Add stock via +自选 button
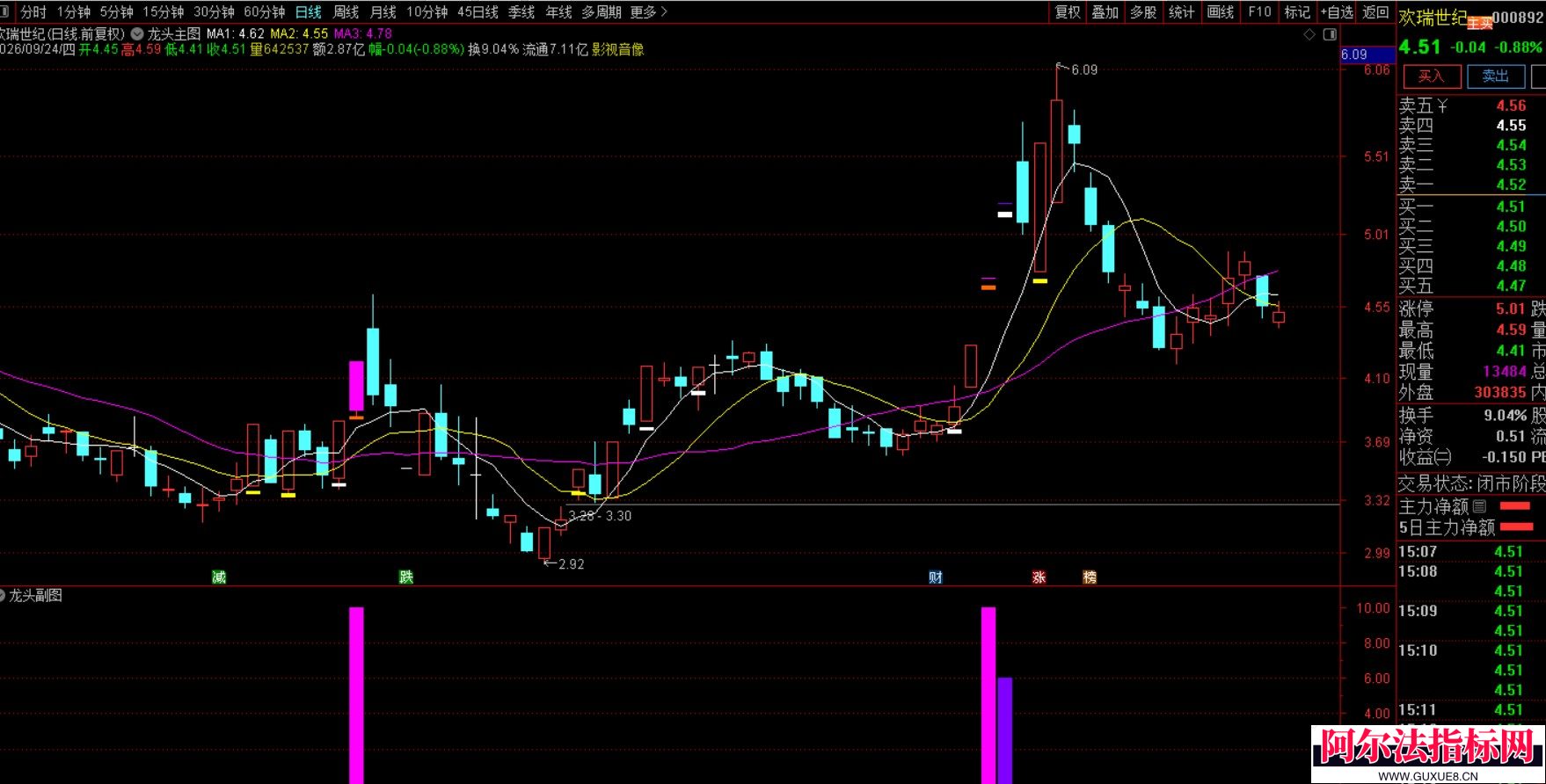The height and width of the screenshot is (784, 1546). (1337, 11)
